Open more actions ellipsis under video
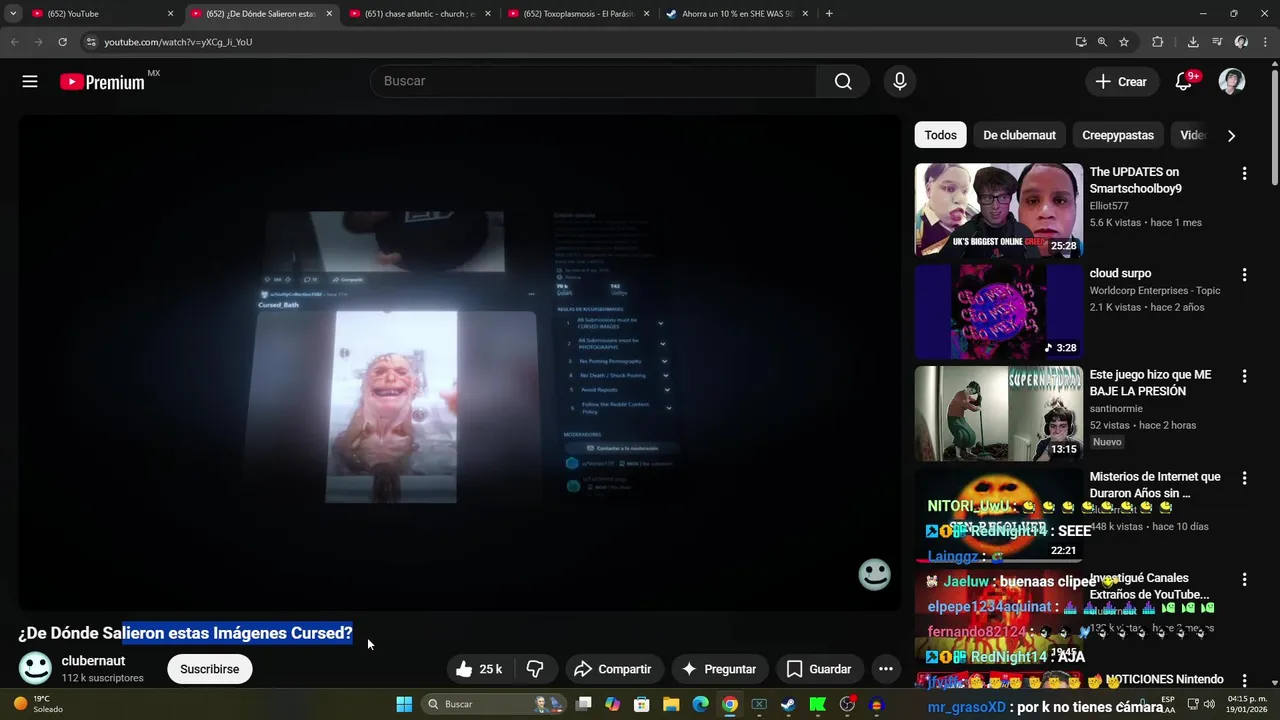Screen dimensions: 1280x720 [885, 669]
